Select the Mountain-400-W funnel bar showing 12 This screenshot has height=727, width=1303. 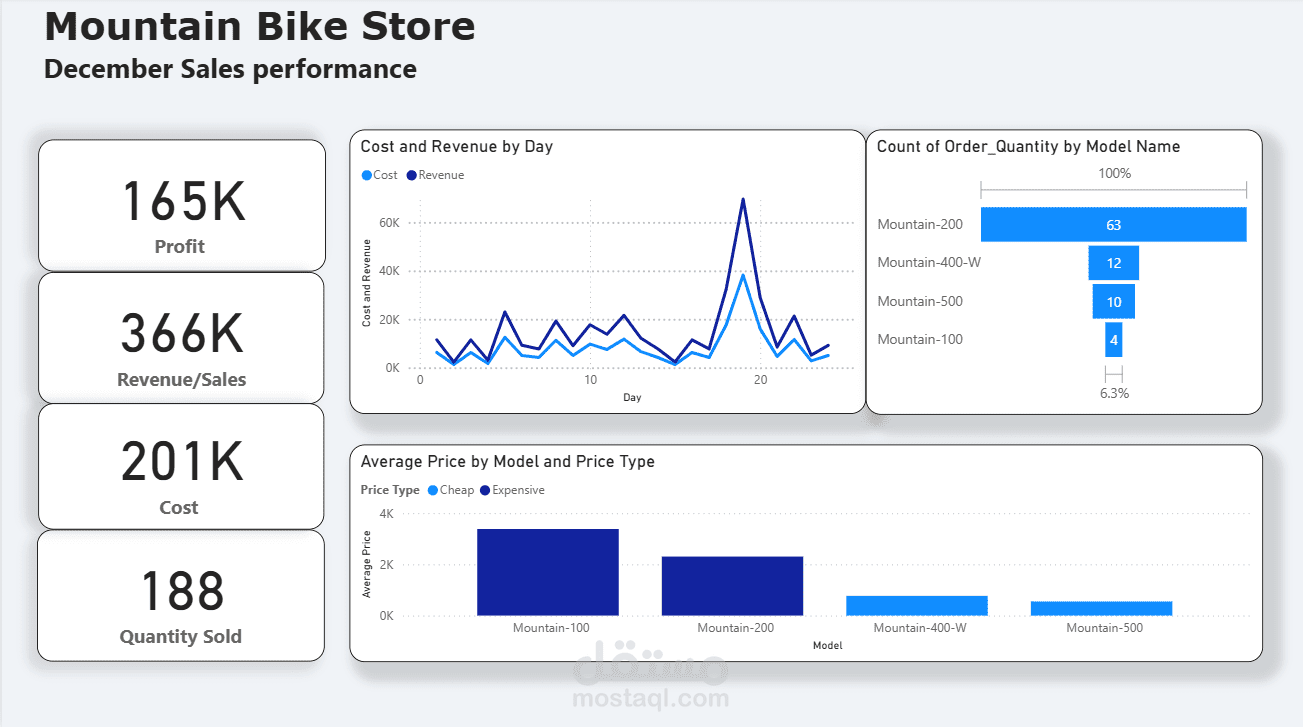point(1113,263)
